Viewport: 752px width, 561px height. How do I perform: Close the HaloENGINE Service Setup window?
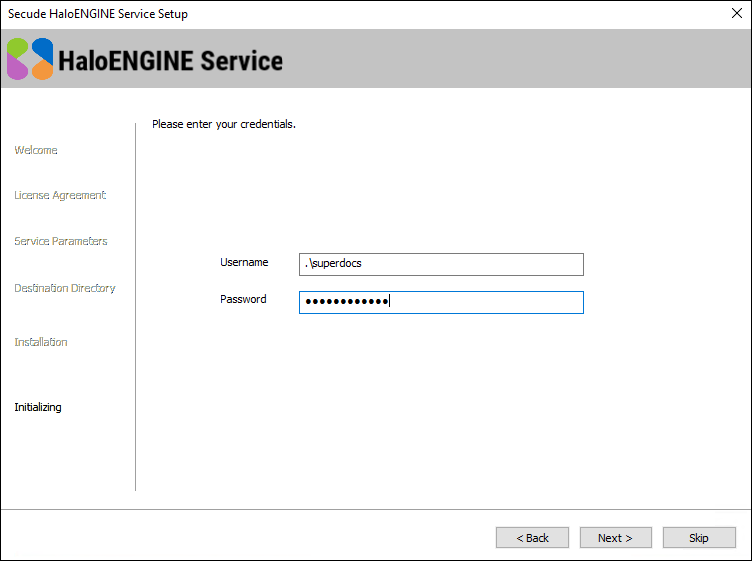pyautogui.click(x=736, y=14)
